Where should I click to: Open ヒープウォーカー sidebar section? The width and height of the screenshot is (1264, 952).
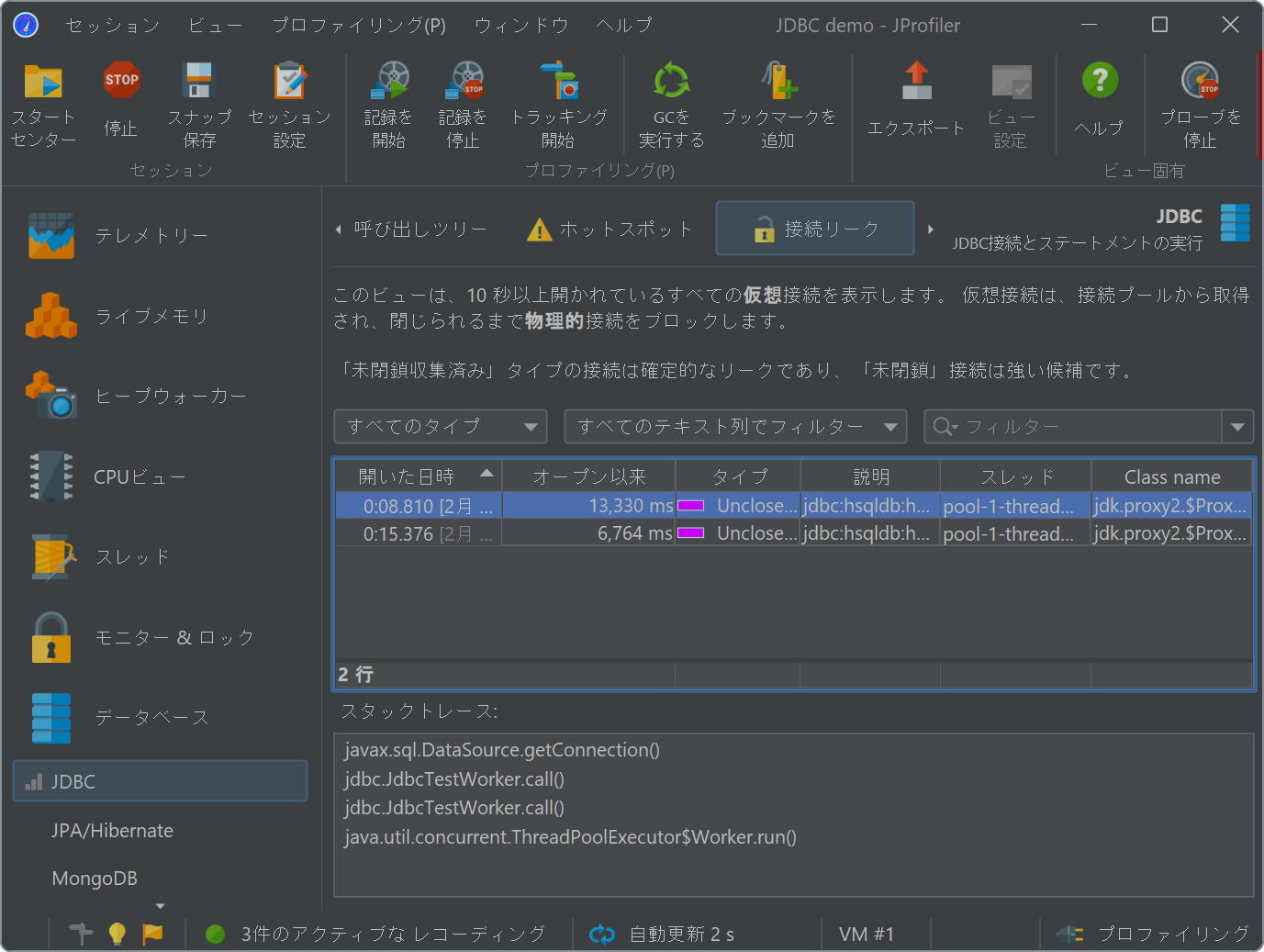point(161,396)
